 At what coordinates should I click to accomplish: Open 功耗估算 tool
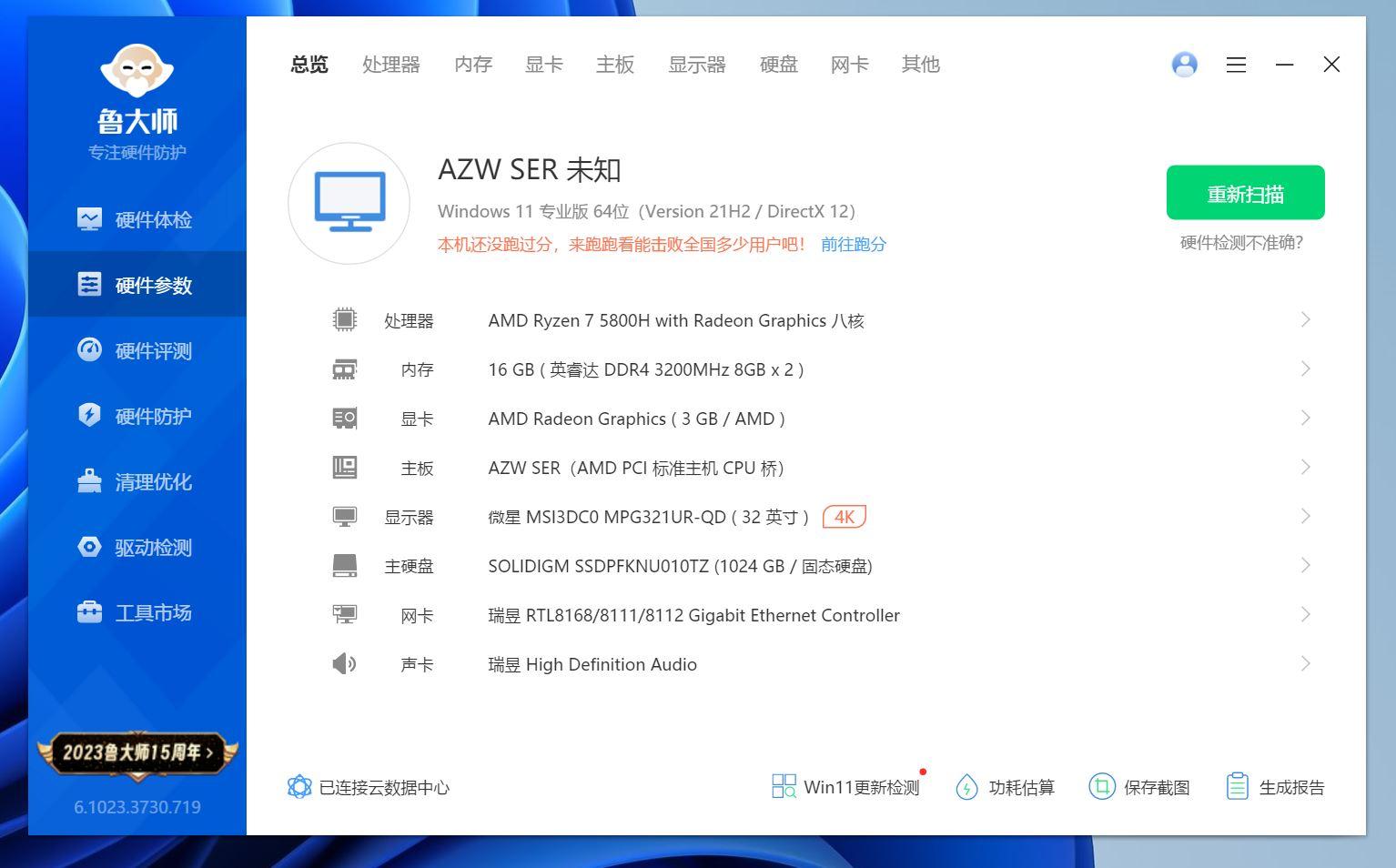click(x=1006, y=787)
